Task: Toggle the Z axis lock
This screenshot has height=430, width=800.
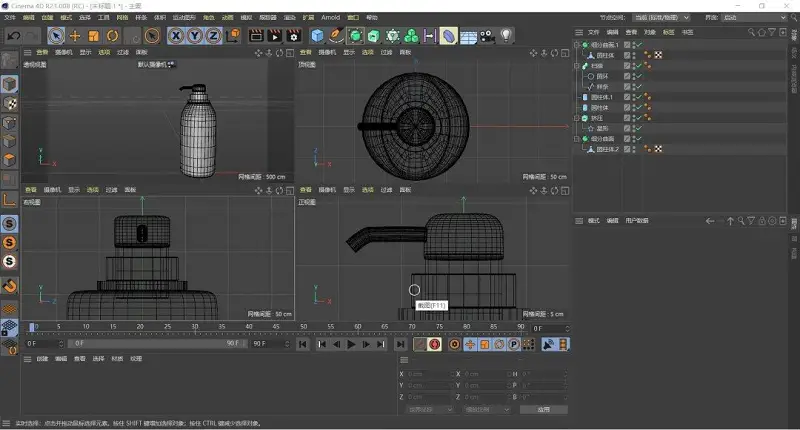Action: pos(213,36)
